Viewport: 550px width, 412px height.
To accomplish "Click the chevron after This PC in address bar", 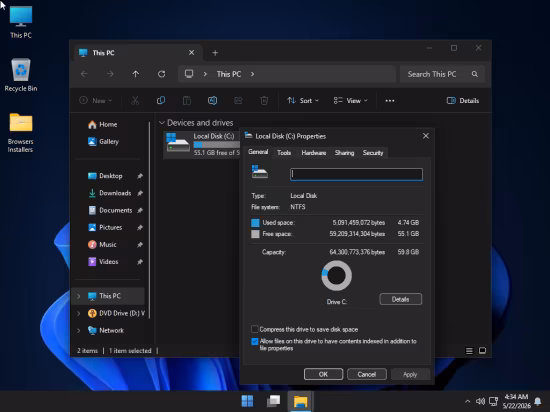I will pos(252,74).
